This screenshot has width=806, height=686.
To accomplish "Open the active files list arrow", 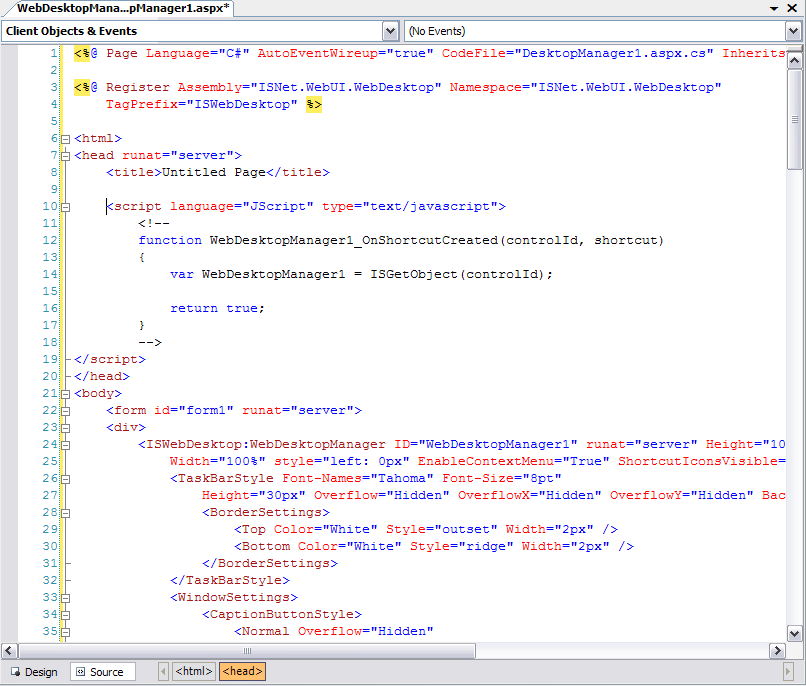I will [x=775, y=8].
